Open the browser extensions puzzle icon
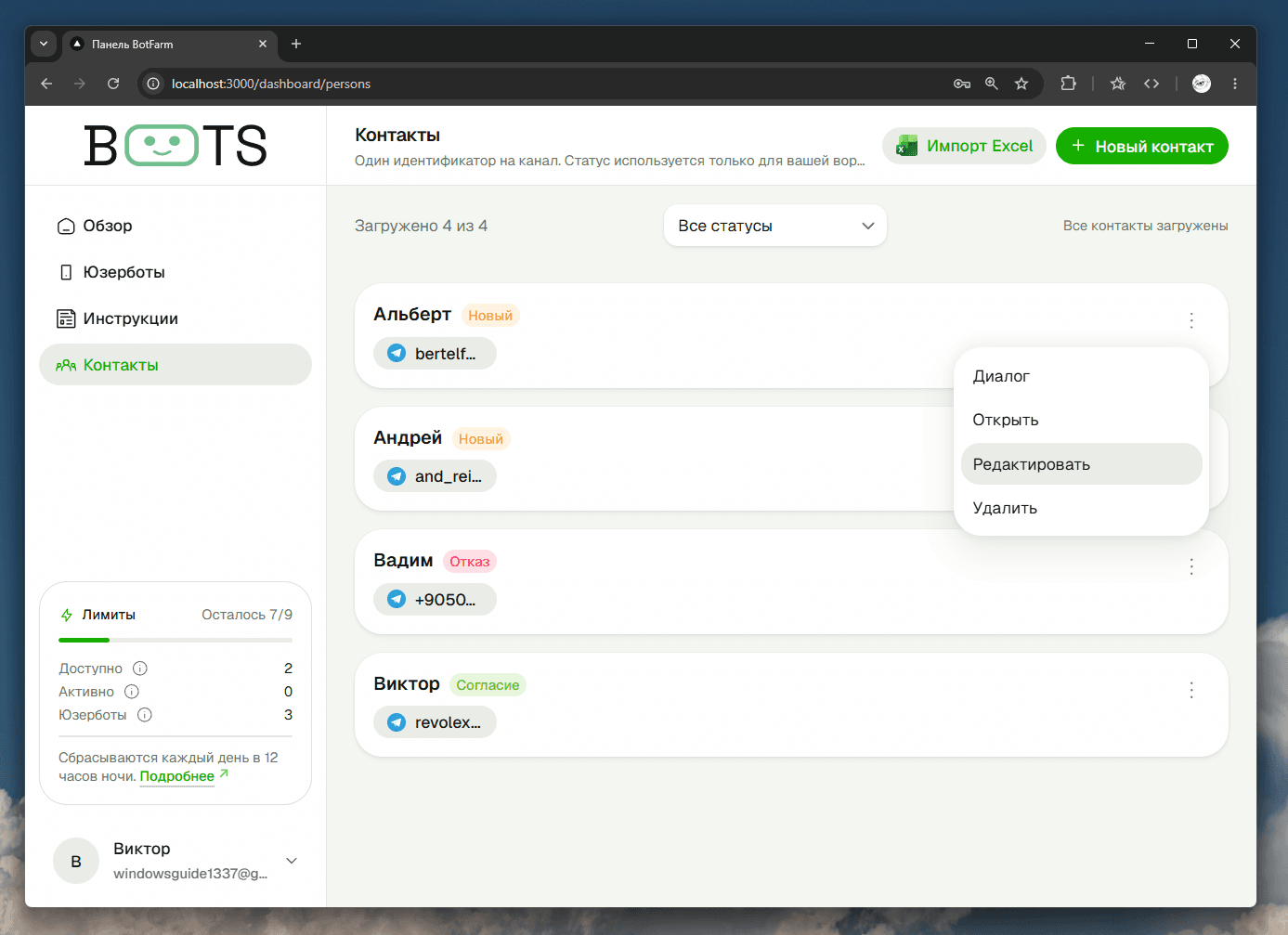 1069,84
